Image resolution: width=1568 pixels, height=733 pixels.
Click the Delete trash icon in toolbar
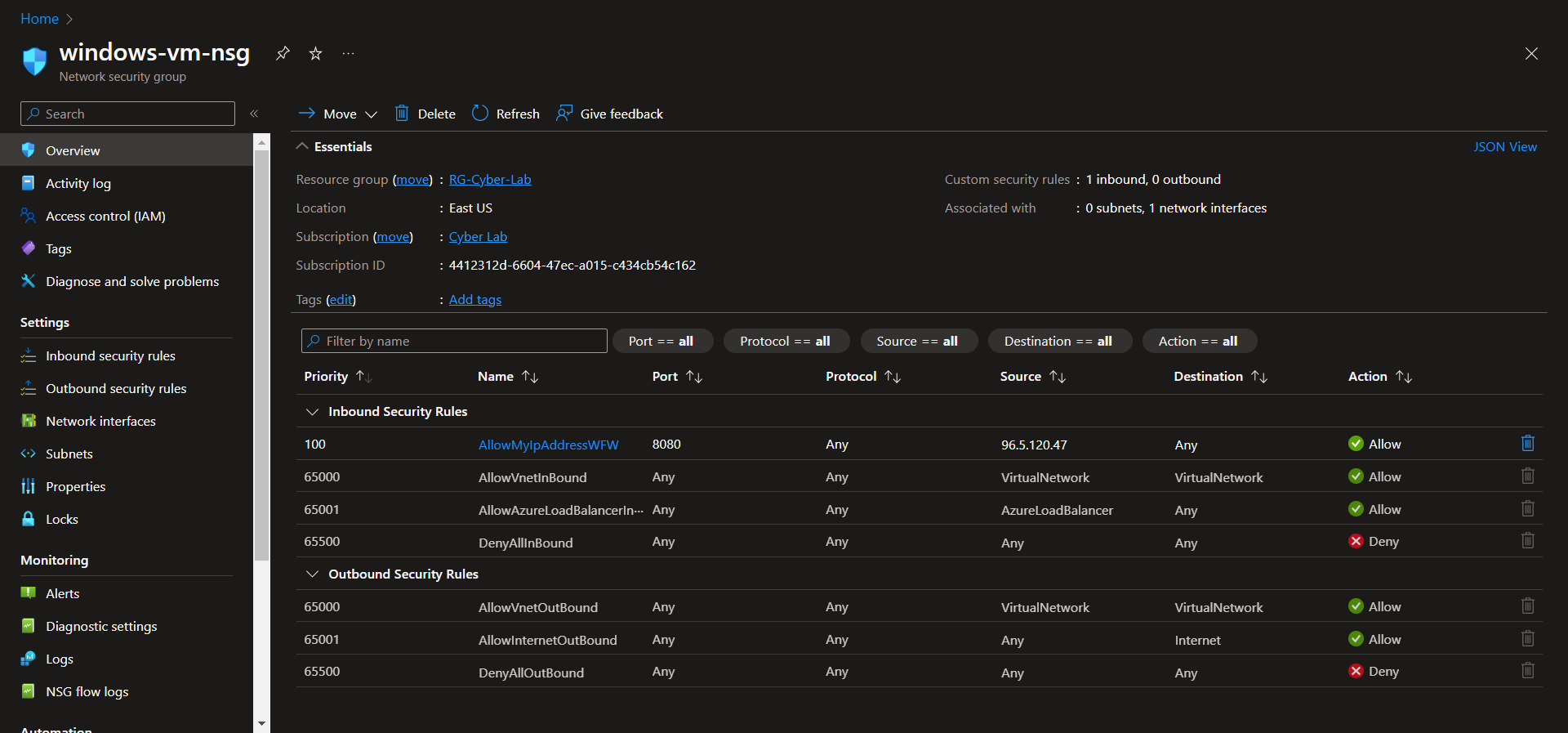tap(402, 113)
